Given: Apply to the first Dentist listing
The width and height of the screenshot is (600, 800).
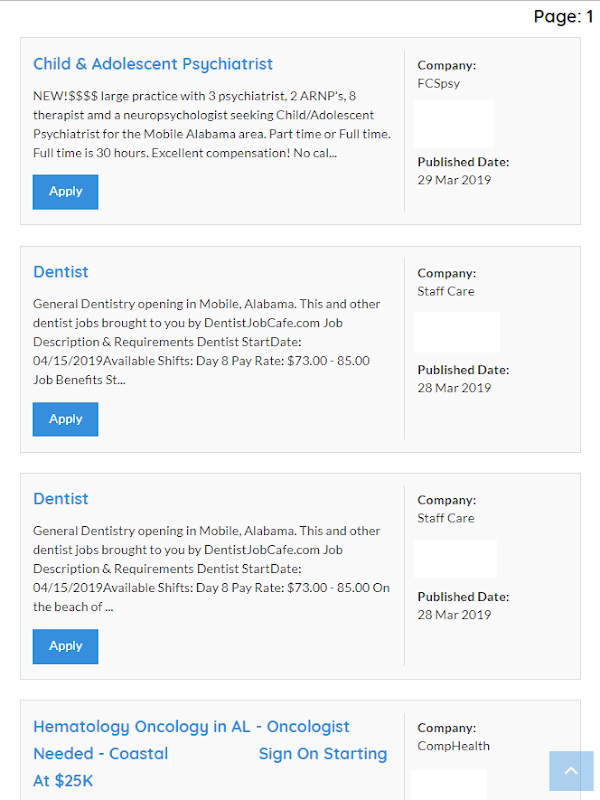Looking at the screenshot, I should coord(66,419).
